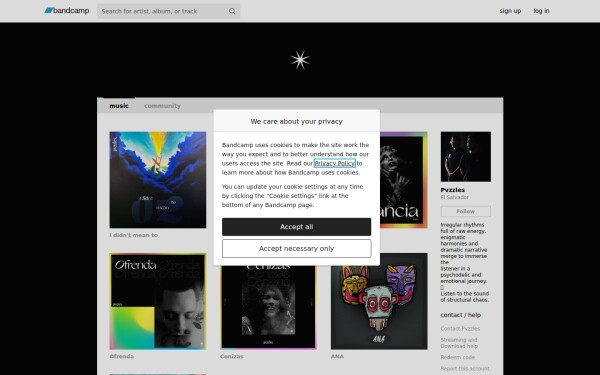Open the Contact Pvzzles link
Viewport: 600px width, 375px height.
(460, 329)
